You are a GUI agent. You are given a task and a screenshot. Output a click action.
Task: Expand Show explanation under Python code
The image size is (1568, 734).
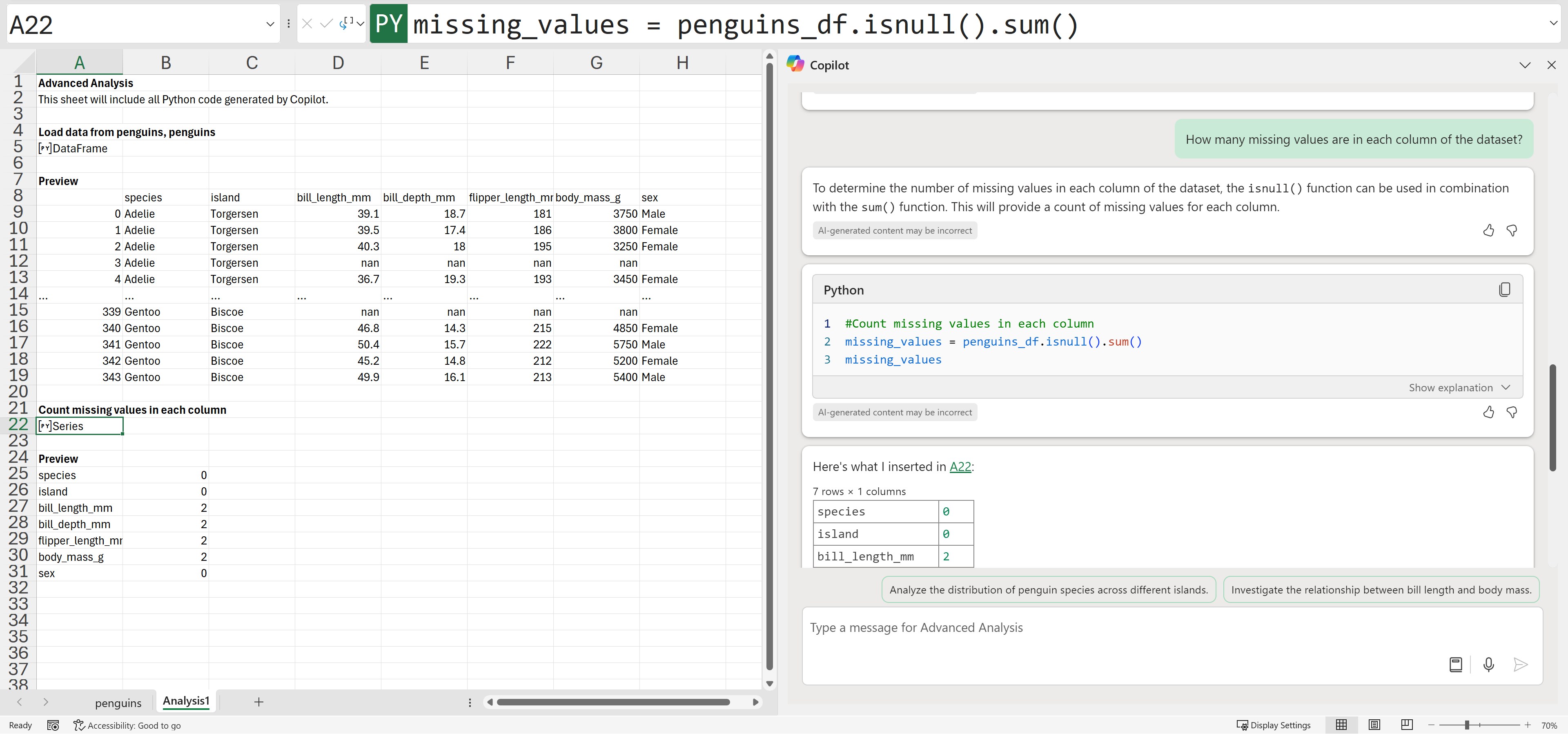(x=1459, y=387)
